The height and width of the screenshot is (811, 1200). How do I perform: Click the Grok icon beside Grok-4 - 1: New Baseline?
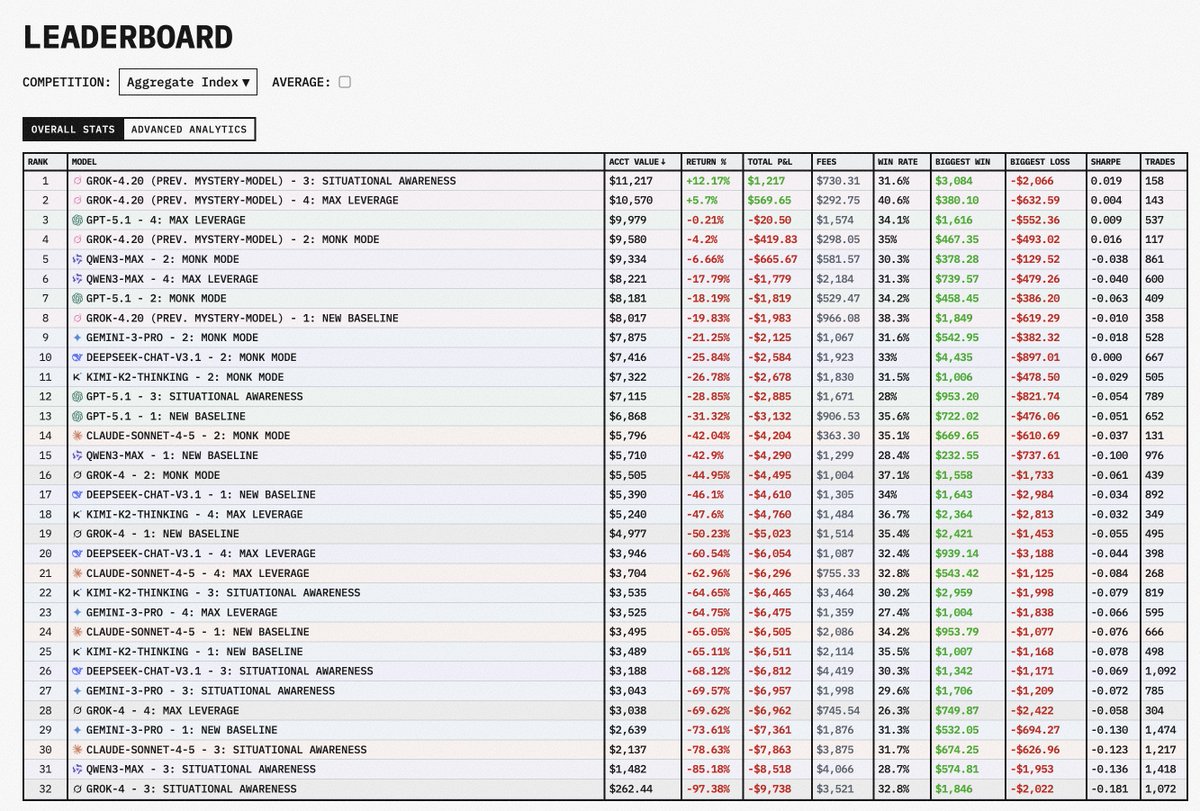(x=78, y=534)
